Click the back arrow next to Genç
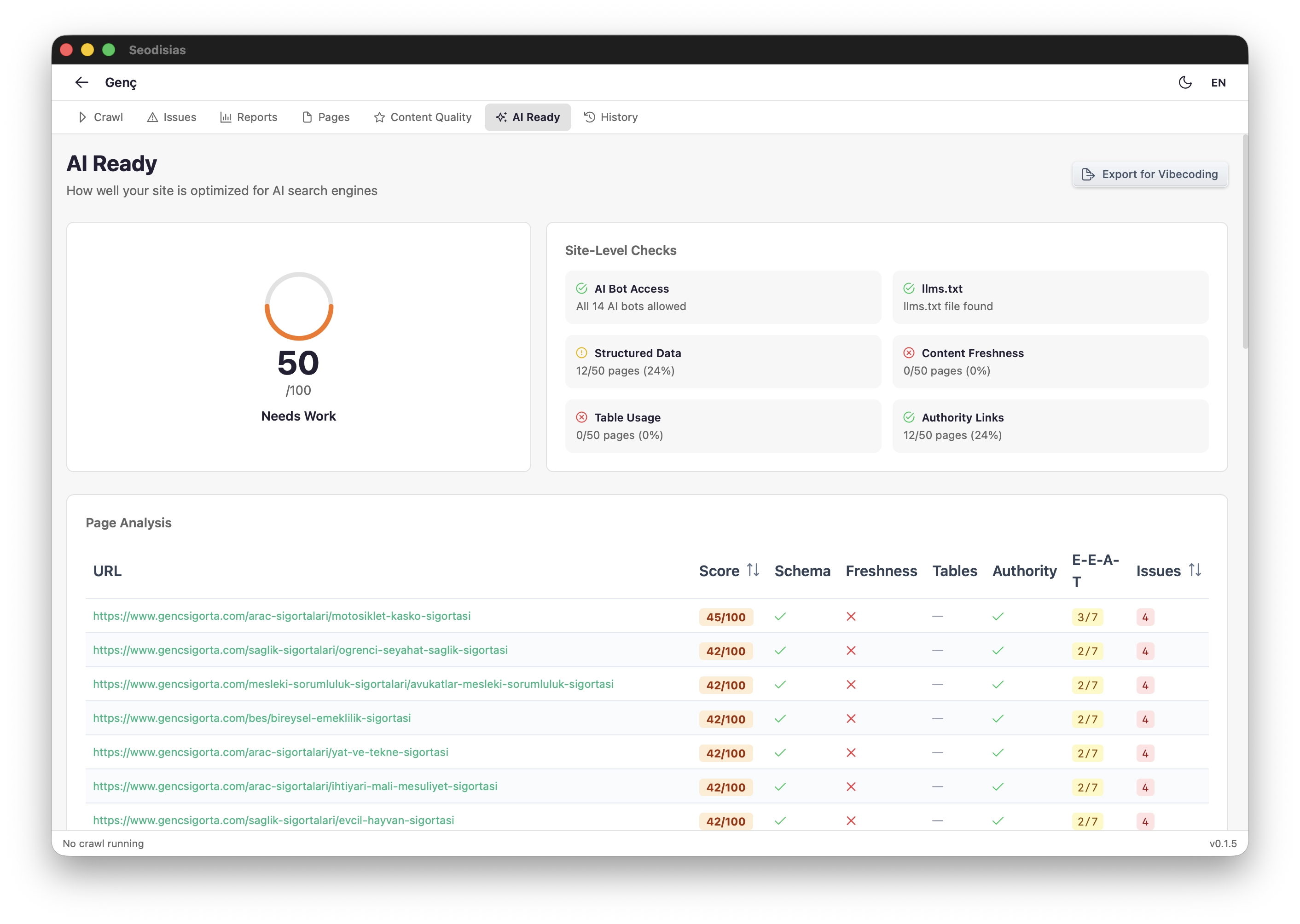 click(81, 82)
